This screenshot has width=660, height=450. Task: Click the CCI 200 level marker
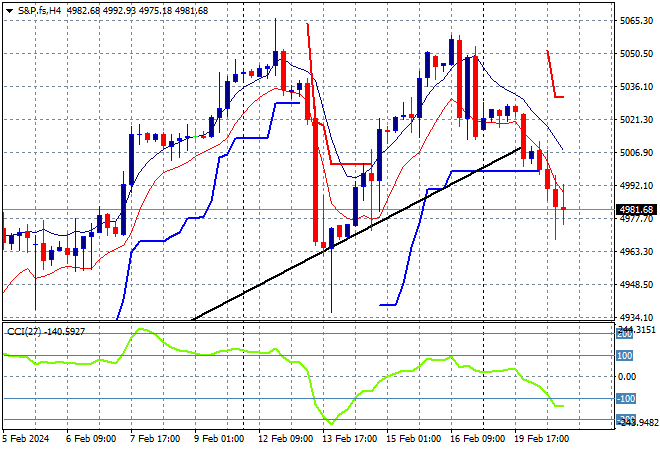tap(625, 334)
